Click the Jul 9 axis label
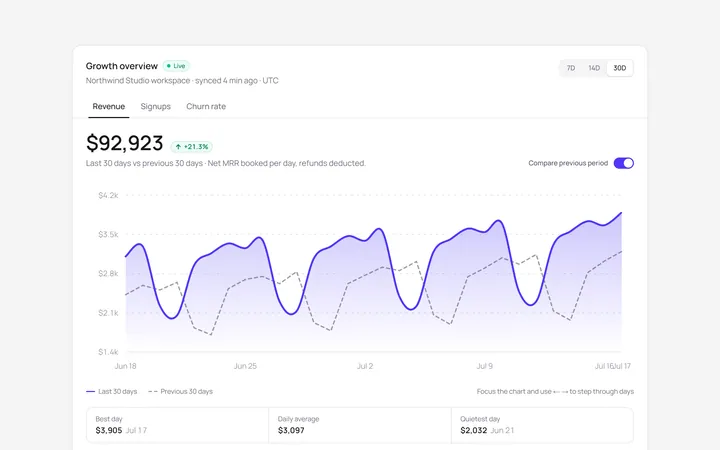720x450 pixels. [x=484, y=366]
